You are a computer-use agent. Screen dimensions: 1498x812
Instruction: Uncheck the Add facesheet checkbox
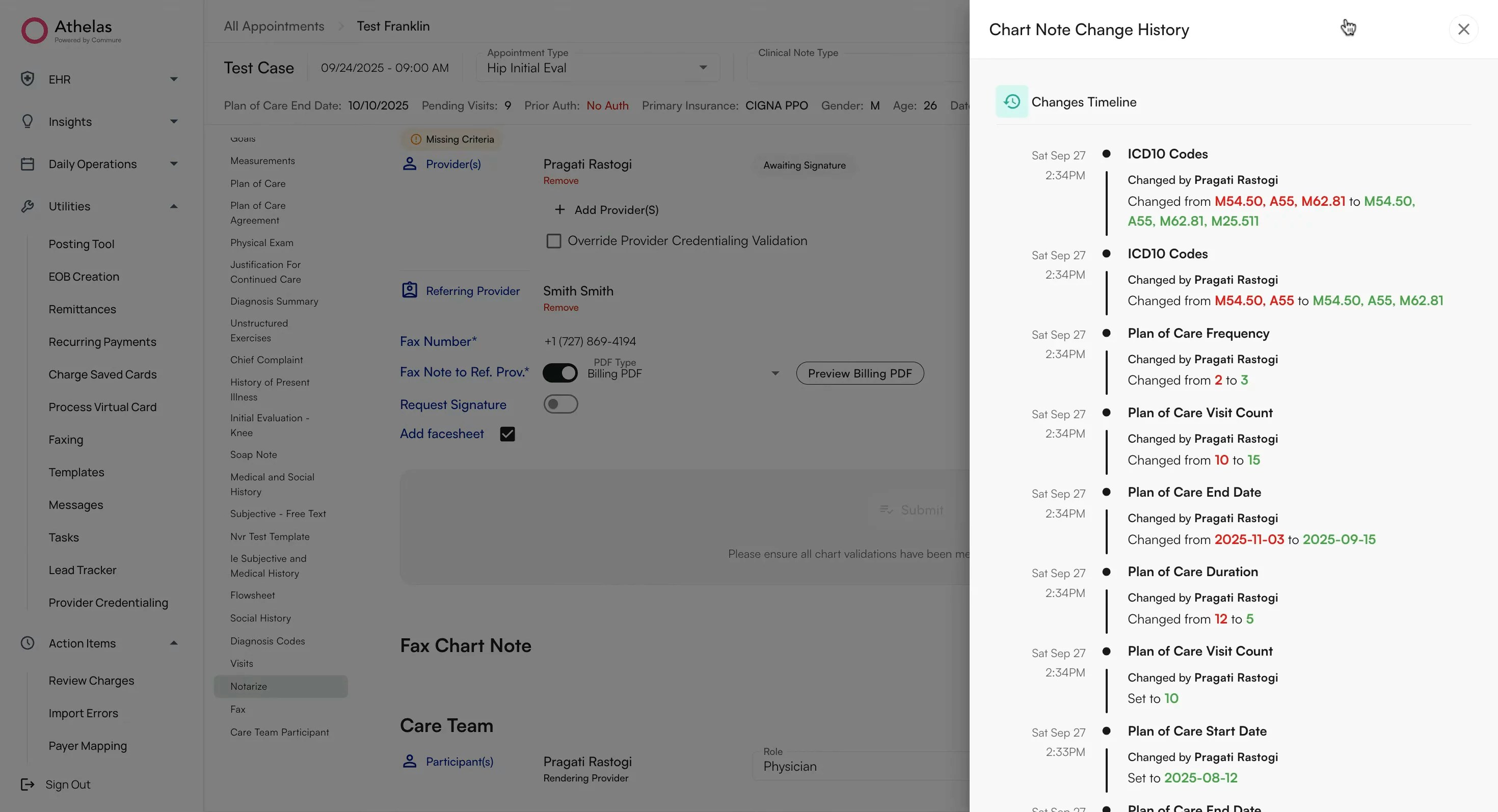tap(507, 434)
